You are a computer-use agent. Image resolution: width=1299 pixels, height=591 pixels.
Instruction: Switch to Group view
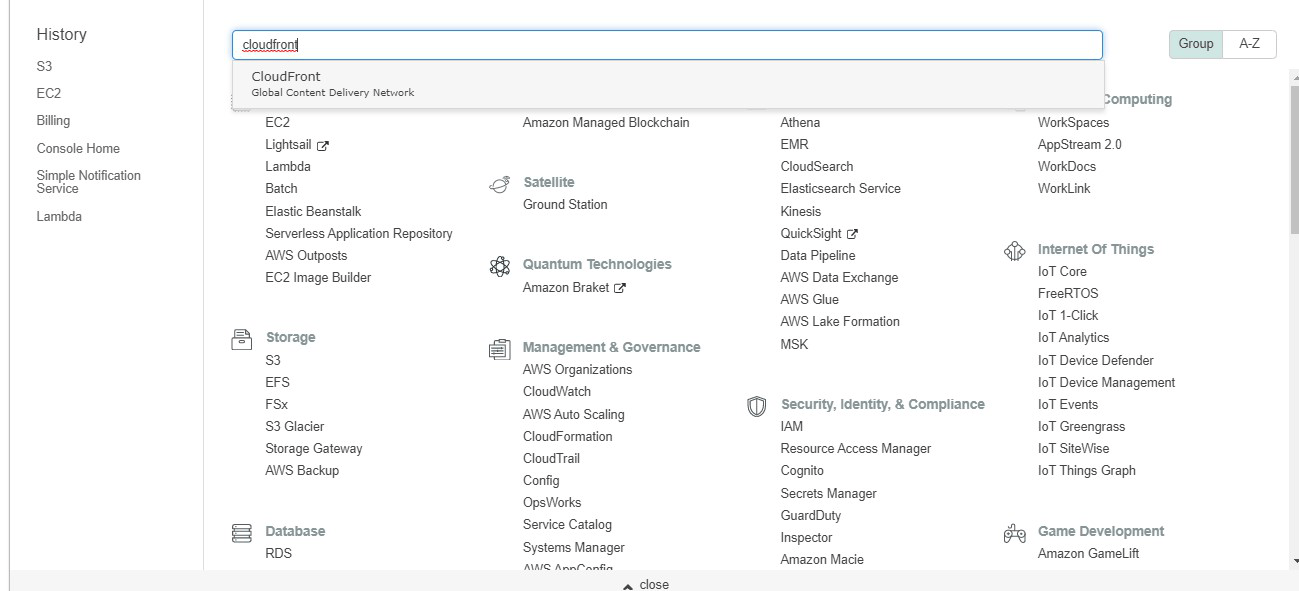pyautogui.click(x=1196, y=44)
